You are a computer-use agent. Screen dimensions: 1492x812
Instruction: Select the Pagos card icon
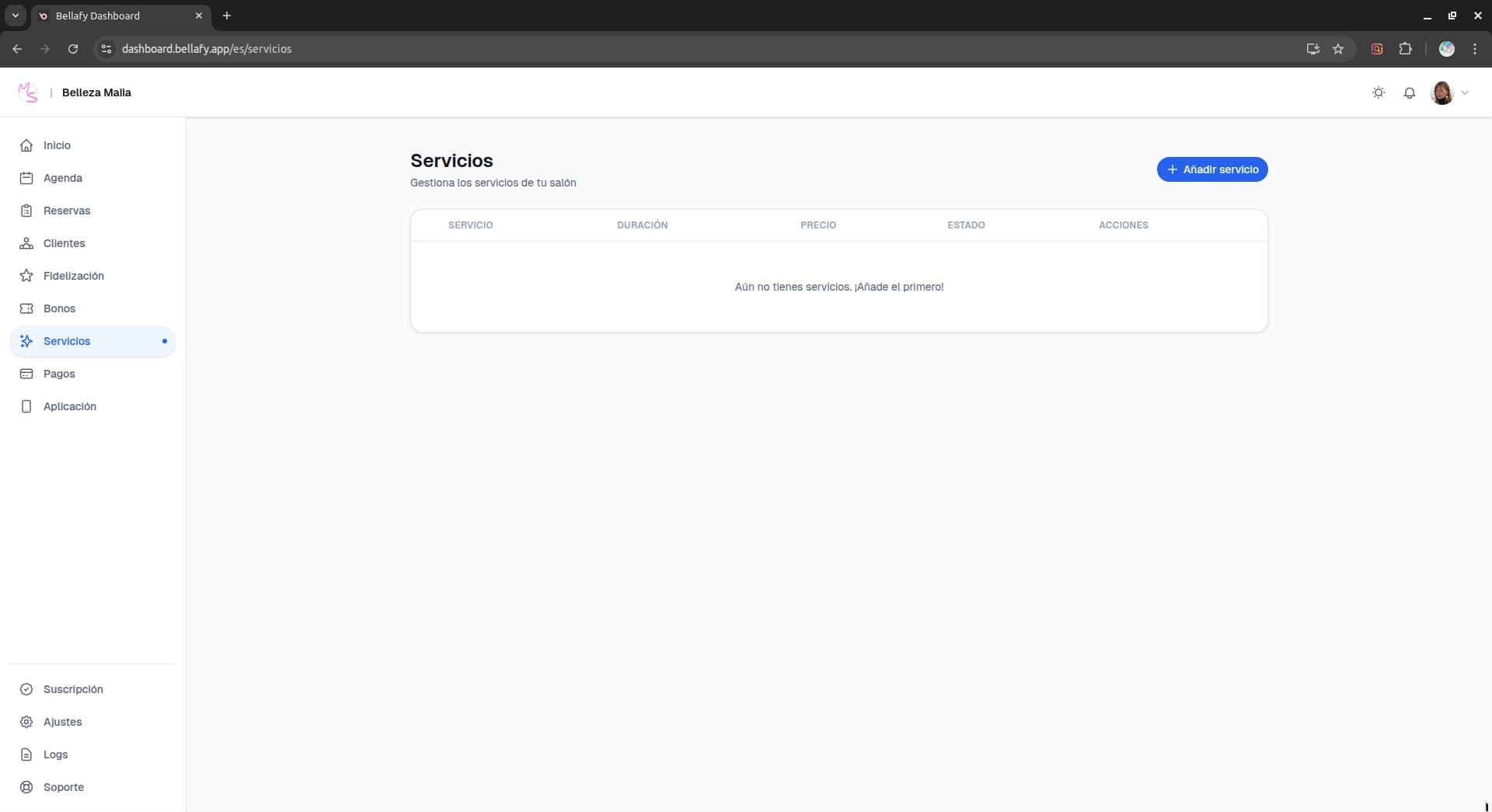click(x=26, y=374)
